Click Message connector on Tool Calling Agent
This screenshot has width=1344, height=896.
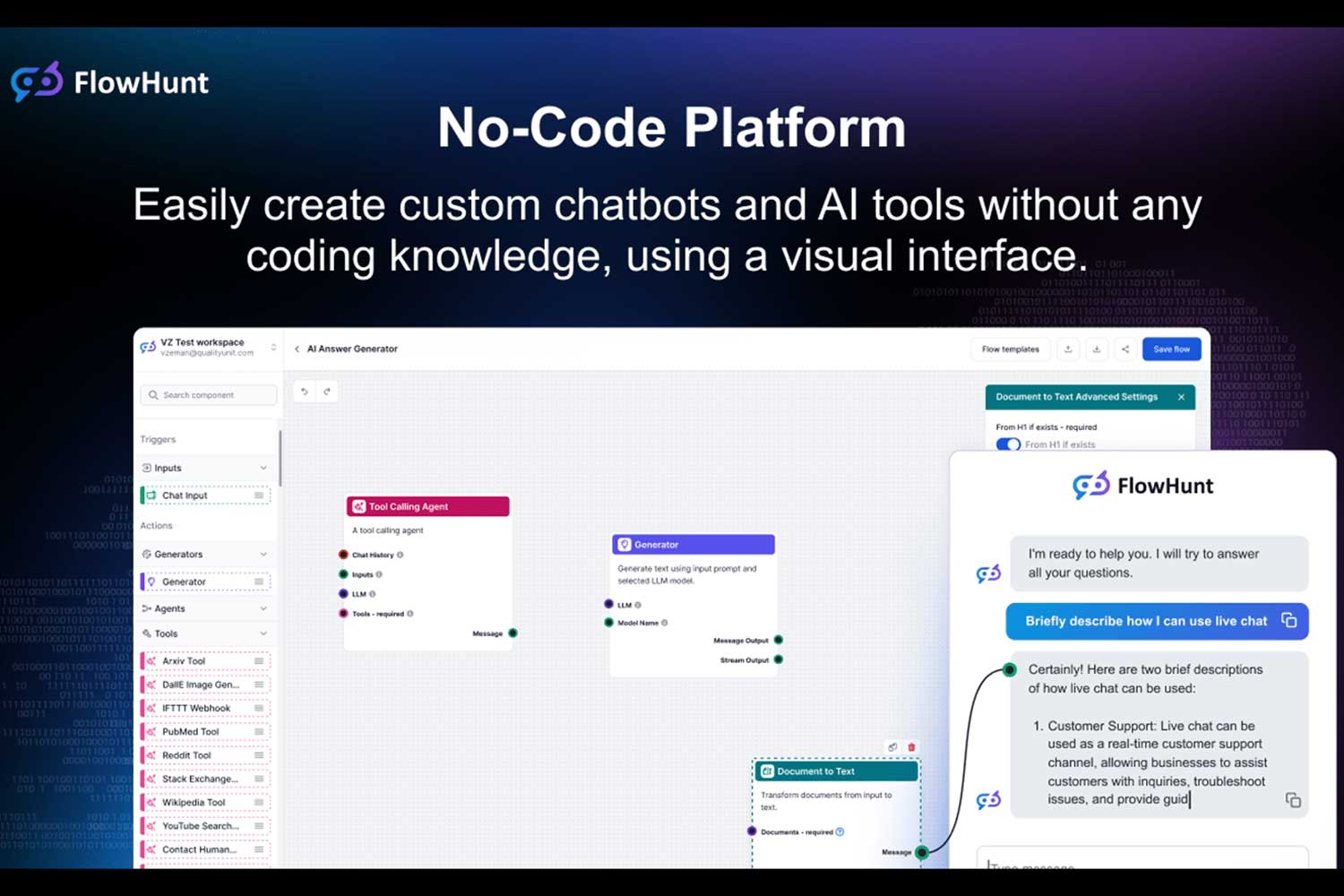513,633
